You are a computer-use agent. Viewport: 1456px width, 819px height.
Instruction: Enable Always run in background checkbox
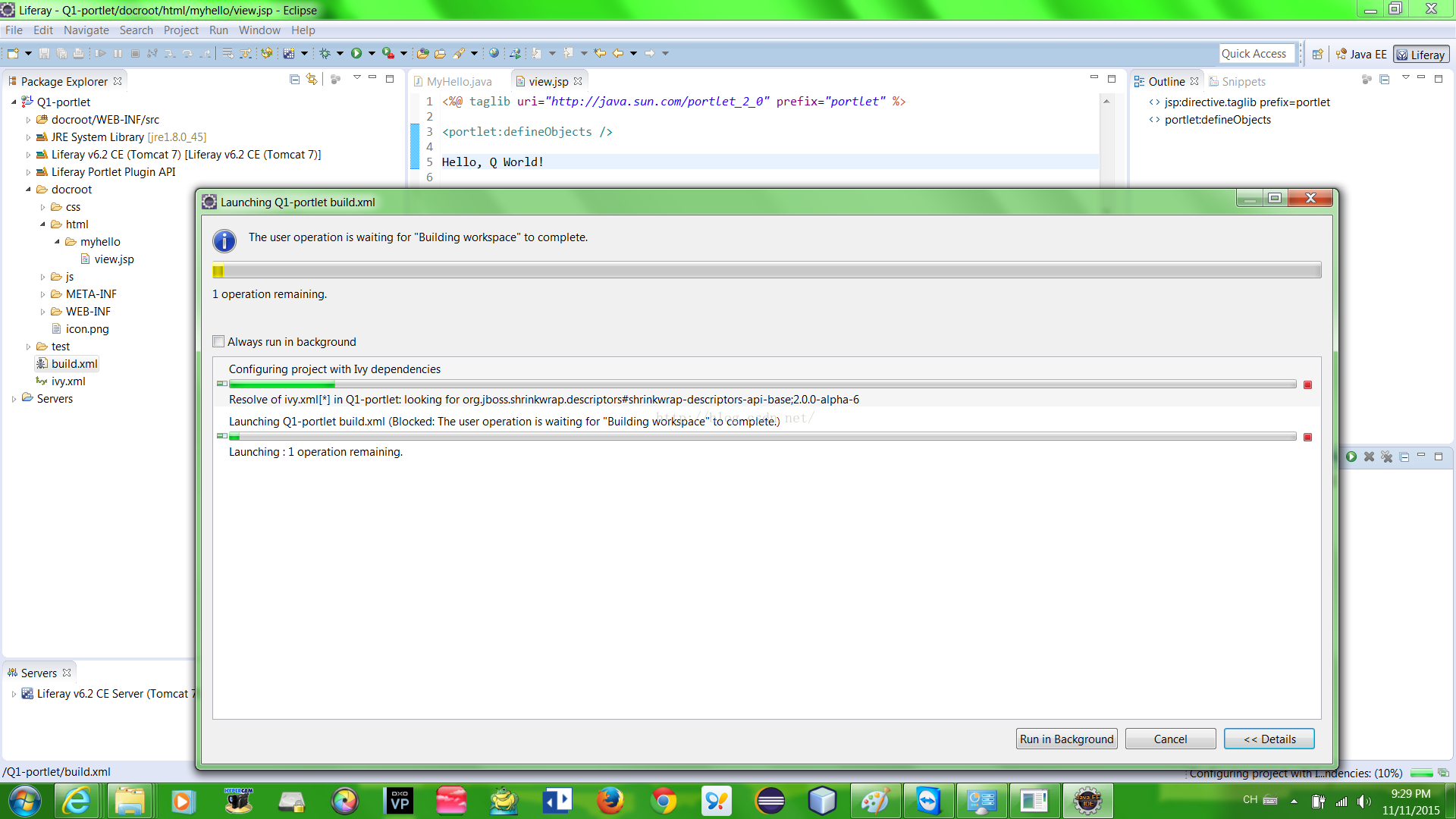pyautogui.click(x=219, y=342)
